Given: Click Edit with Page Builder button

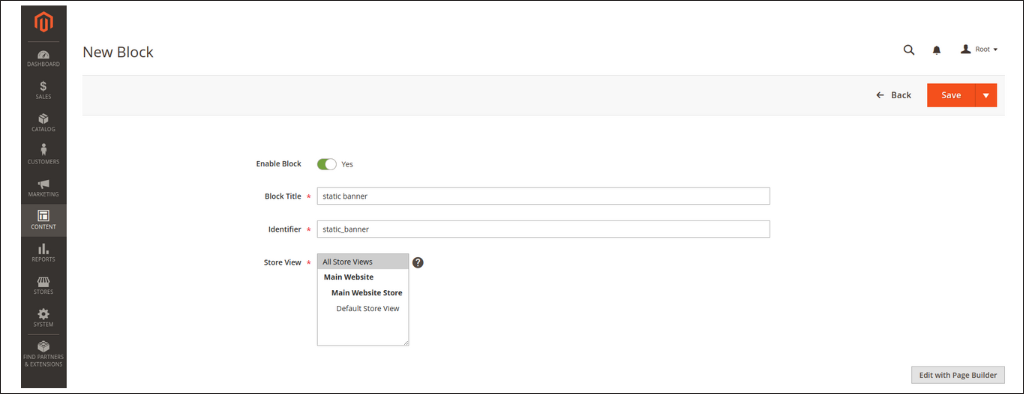Looking at the screenshot, I should tap(958, 375).
